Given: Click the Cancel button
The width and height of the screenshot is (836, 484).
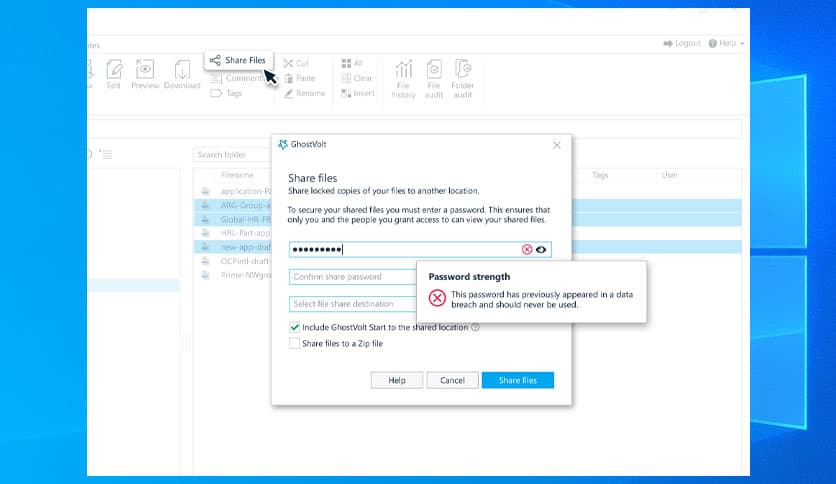Looking at the screenshot, I should [x=452, y=380].
